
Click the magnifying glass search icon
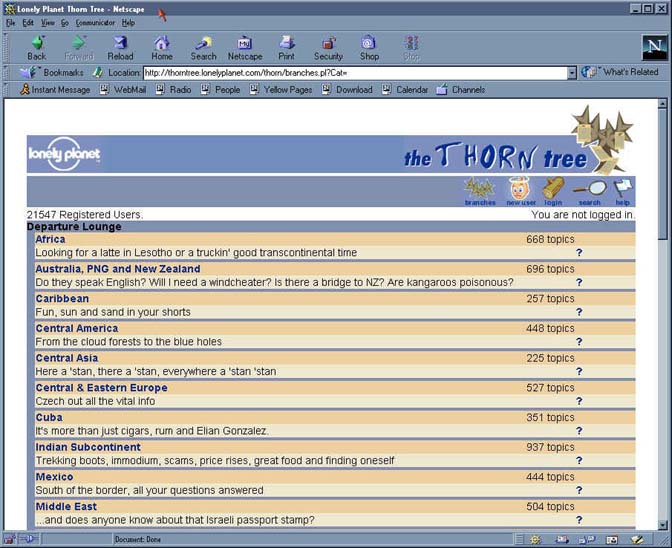590,192
